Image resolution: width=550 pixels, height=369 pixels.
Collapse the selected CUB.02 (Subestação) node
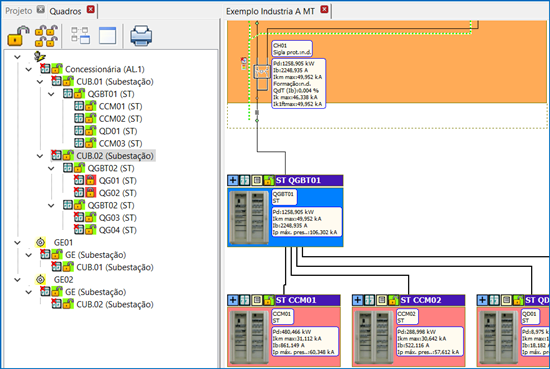coord(40,156)
